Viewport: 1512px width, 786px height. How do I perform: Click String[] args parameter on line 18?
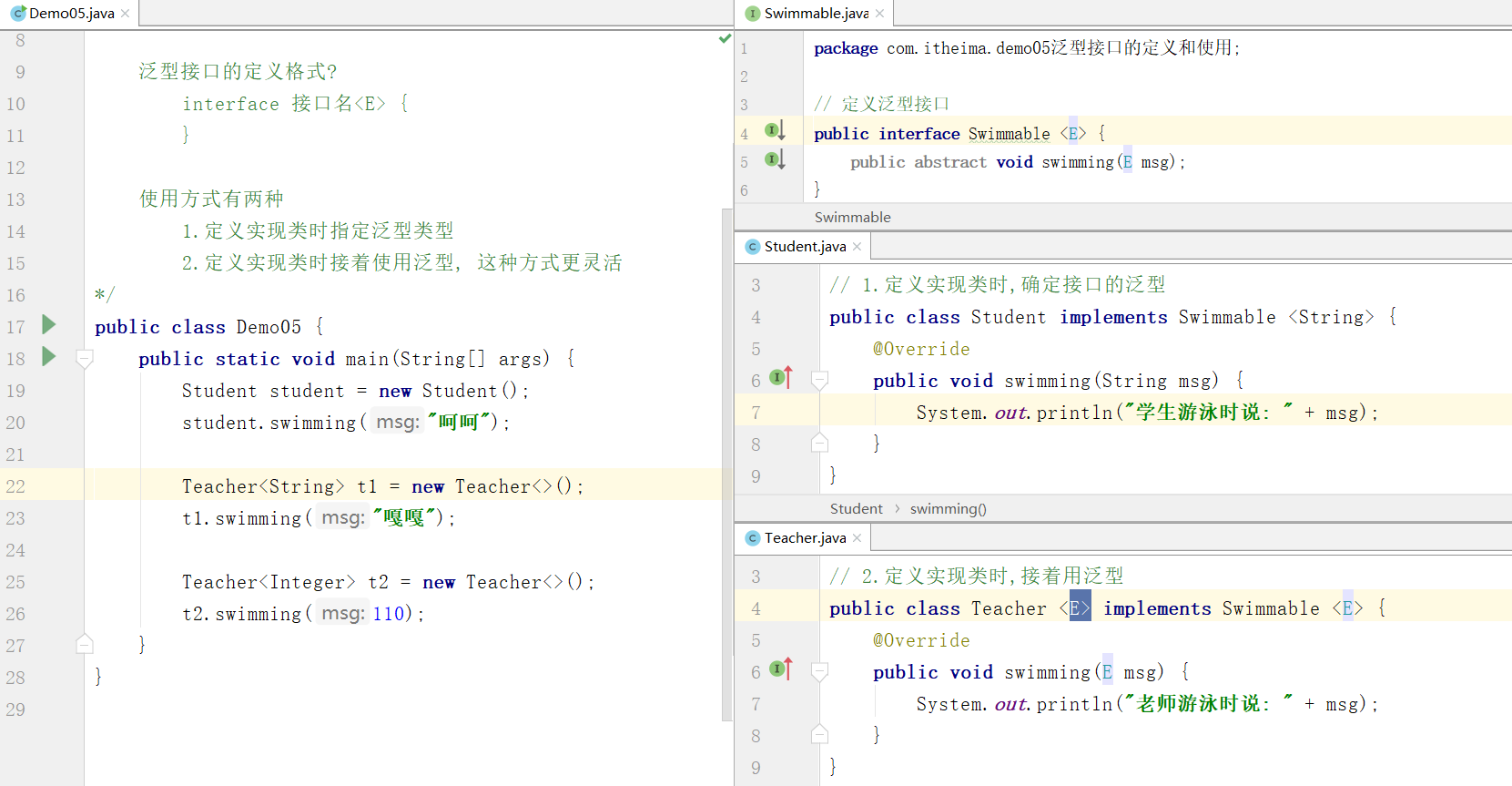point(471,359)
